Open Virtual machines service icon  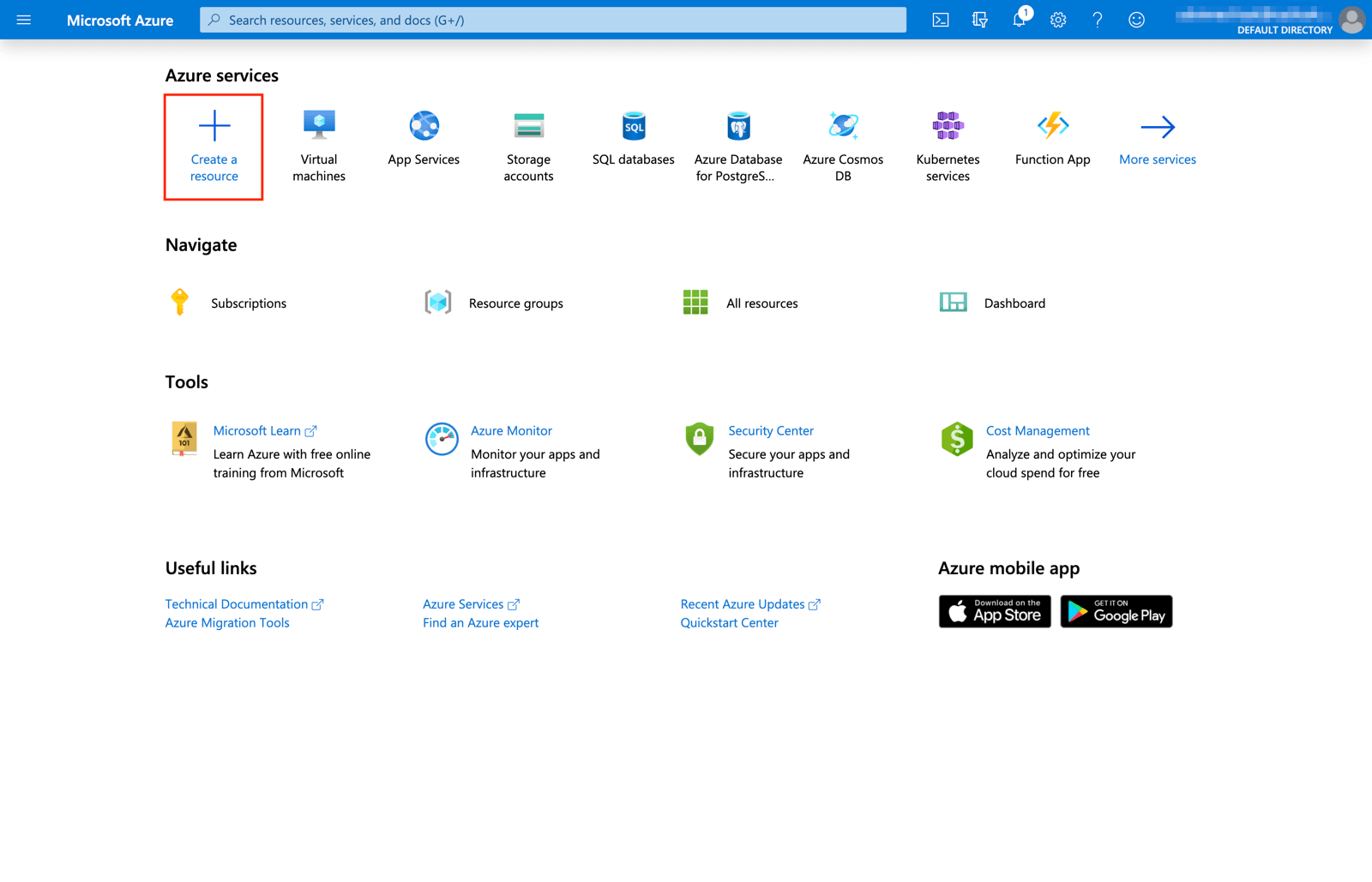pos(319,125)
